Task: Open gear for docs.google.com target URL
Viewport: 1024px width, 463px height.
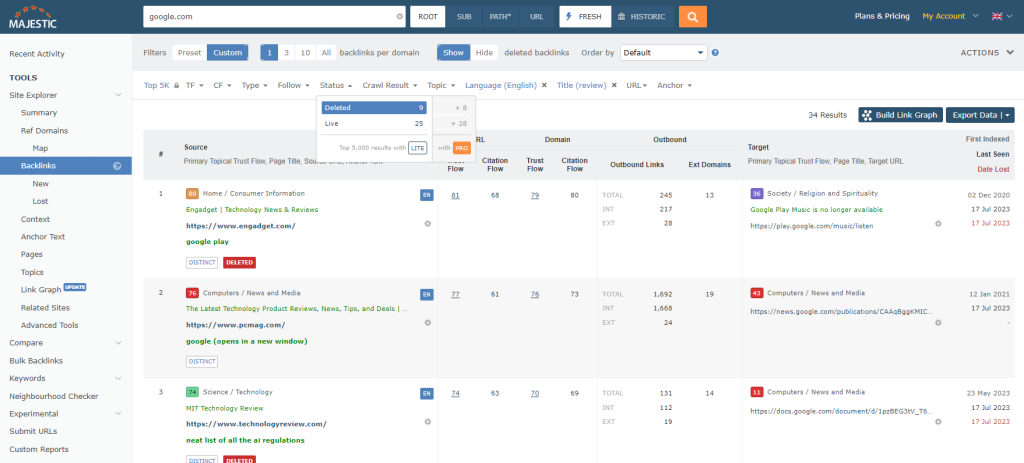Action: 938,422
